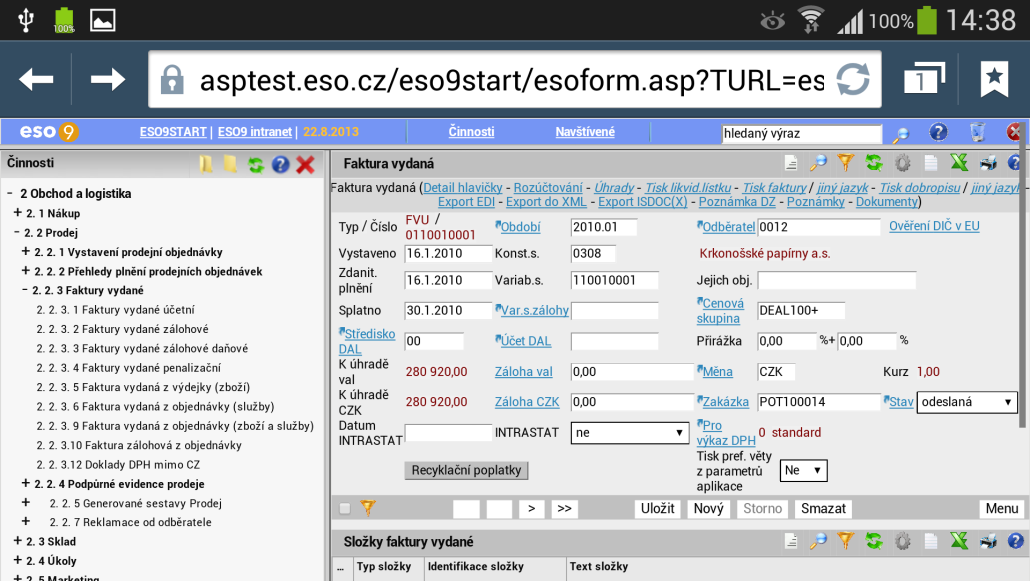The width and height of the screenshot is (1030, 581).
Task: Collapse 2. 2 Prodej tree node
Action: click(16, 232)
